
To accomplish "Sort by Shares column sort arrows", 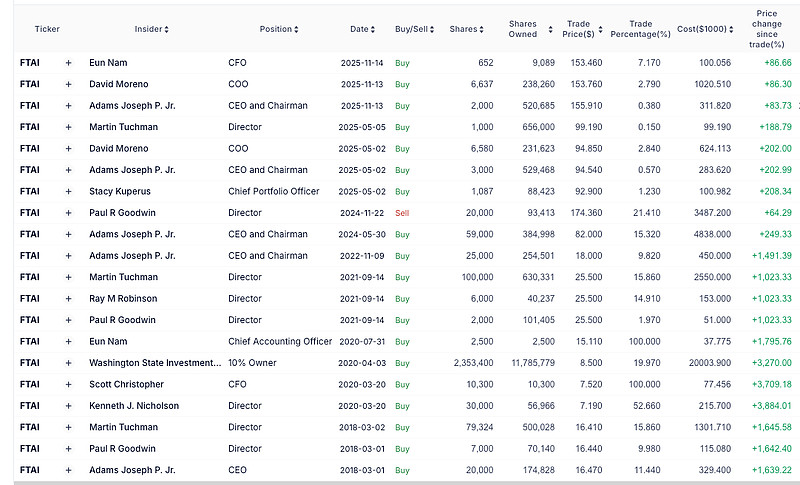I will click(x=482, y=30).
